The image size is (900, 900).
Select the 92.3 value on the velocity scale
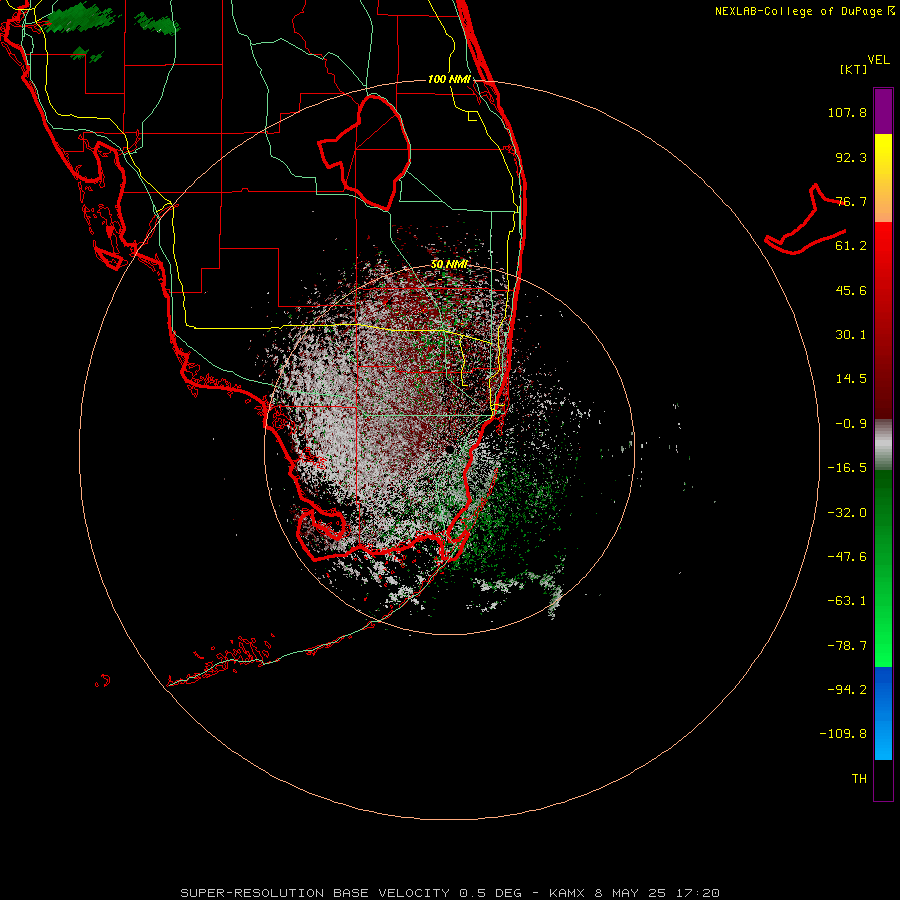pyautogui.click(x=851, y=157)
